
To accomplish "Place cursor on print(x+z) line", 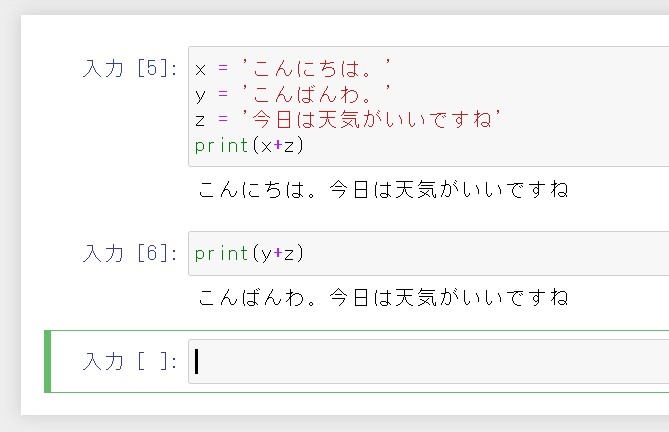I will coord(249,146).
